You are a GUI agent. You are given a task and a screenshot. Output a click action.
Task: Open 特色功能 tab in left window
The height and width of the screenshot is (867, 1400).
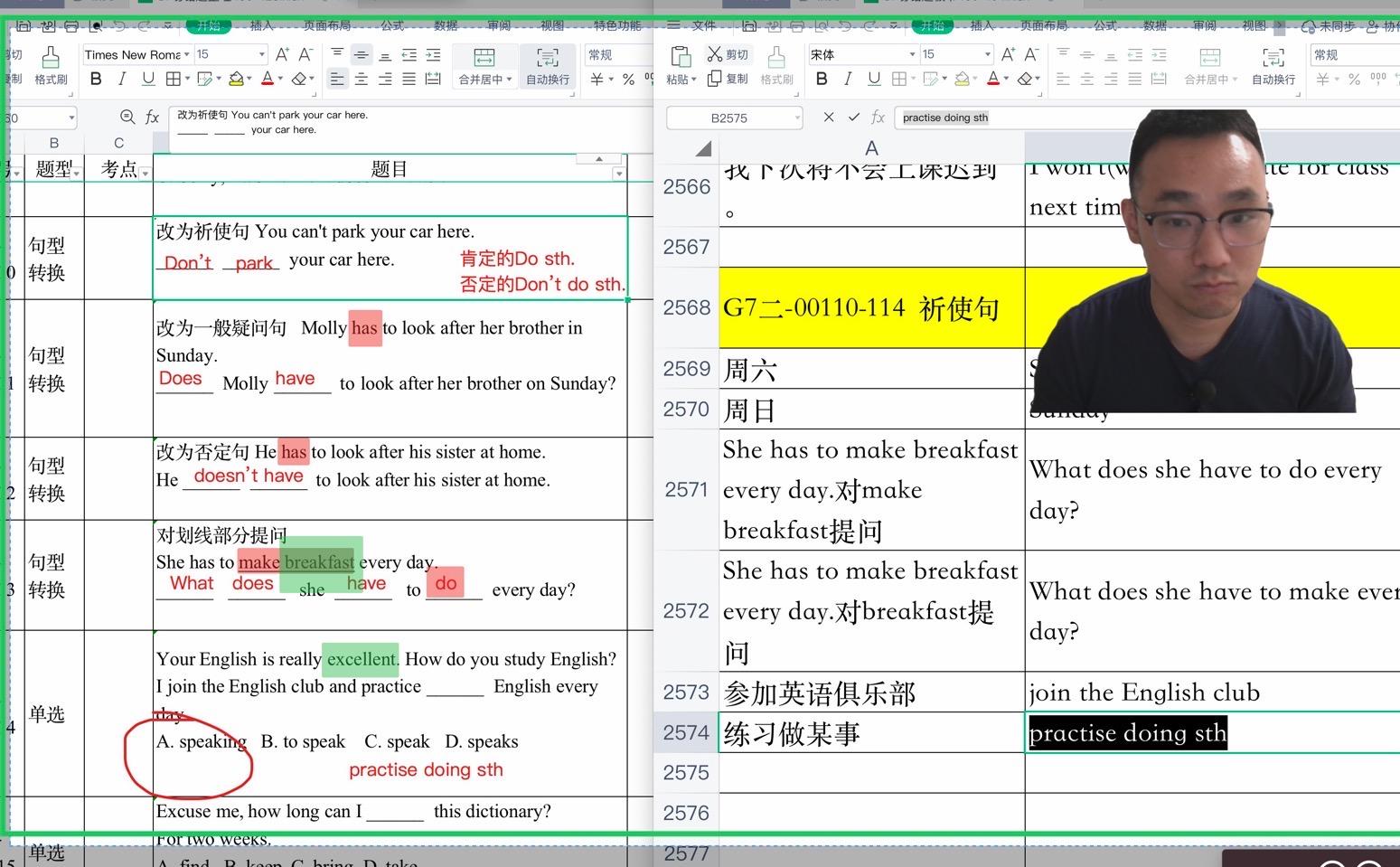617,25
